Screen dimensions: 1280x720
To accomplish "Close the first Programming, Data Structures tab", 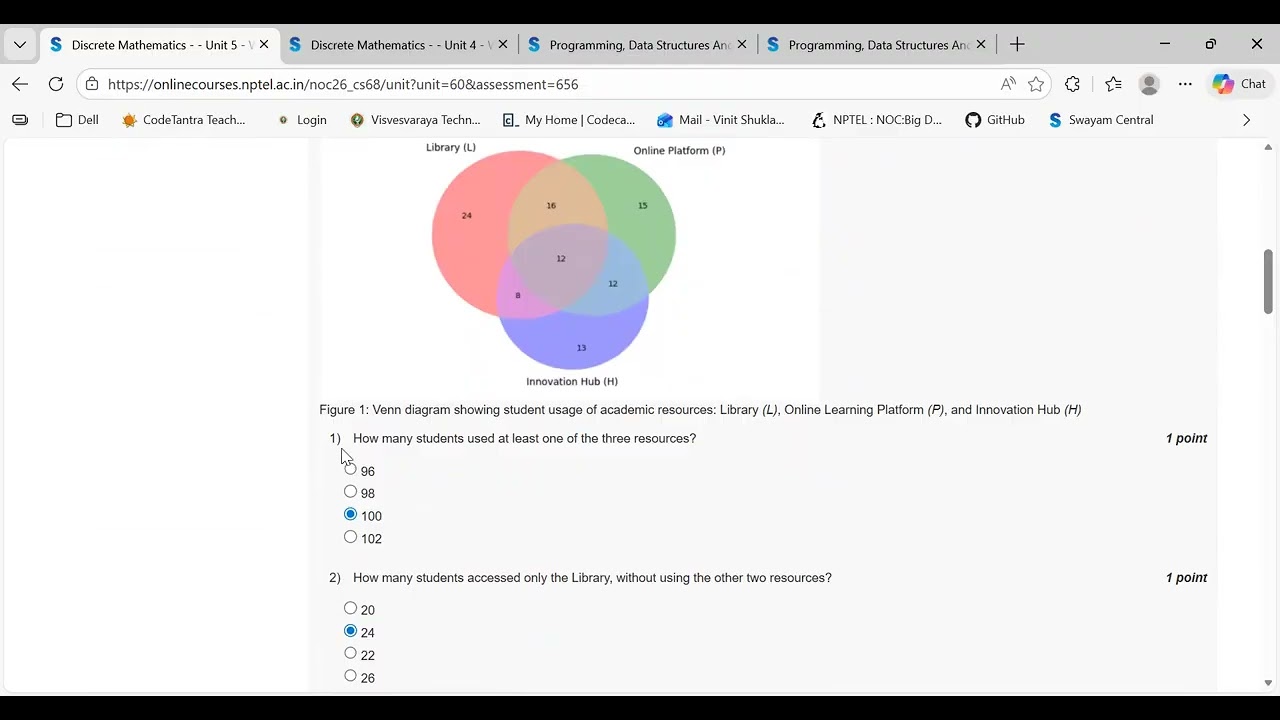I will [742, 45].
